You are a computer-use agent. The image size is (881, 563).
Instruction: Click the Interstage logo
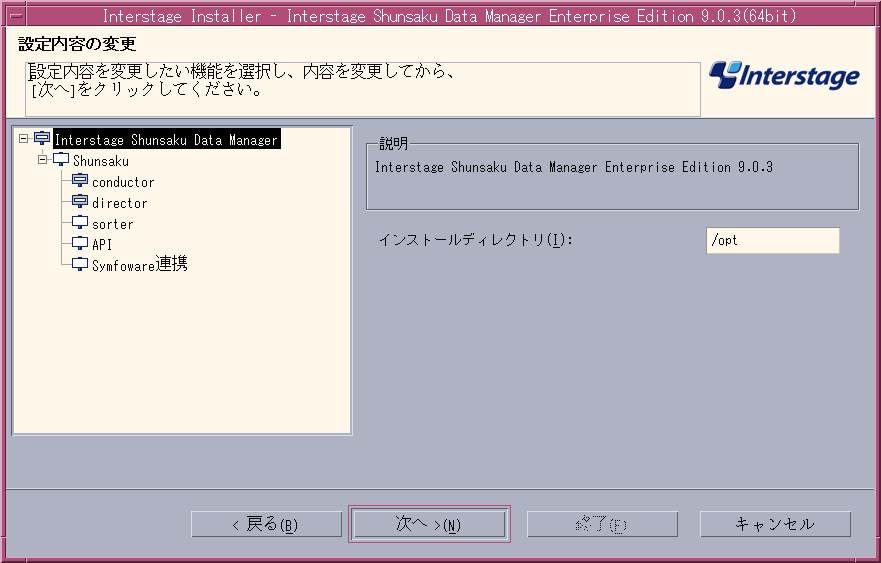point(784,76)
